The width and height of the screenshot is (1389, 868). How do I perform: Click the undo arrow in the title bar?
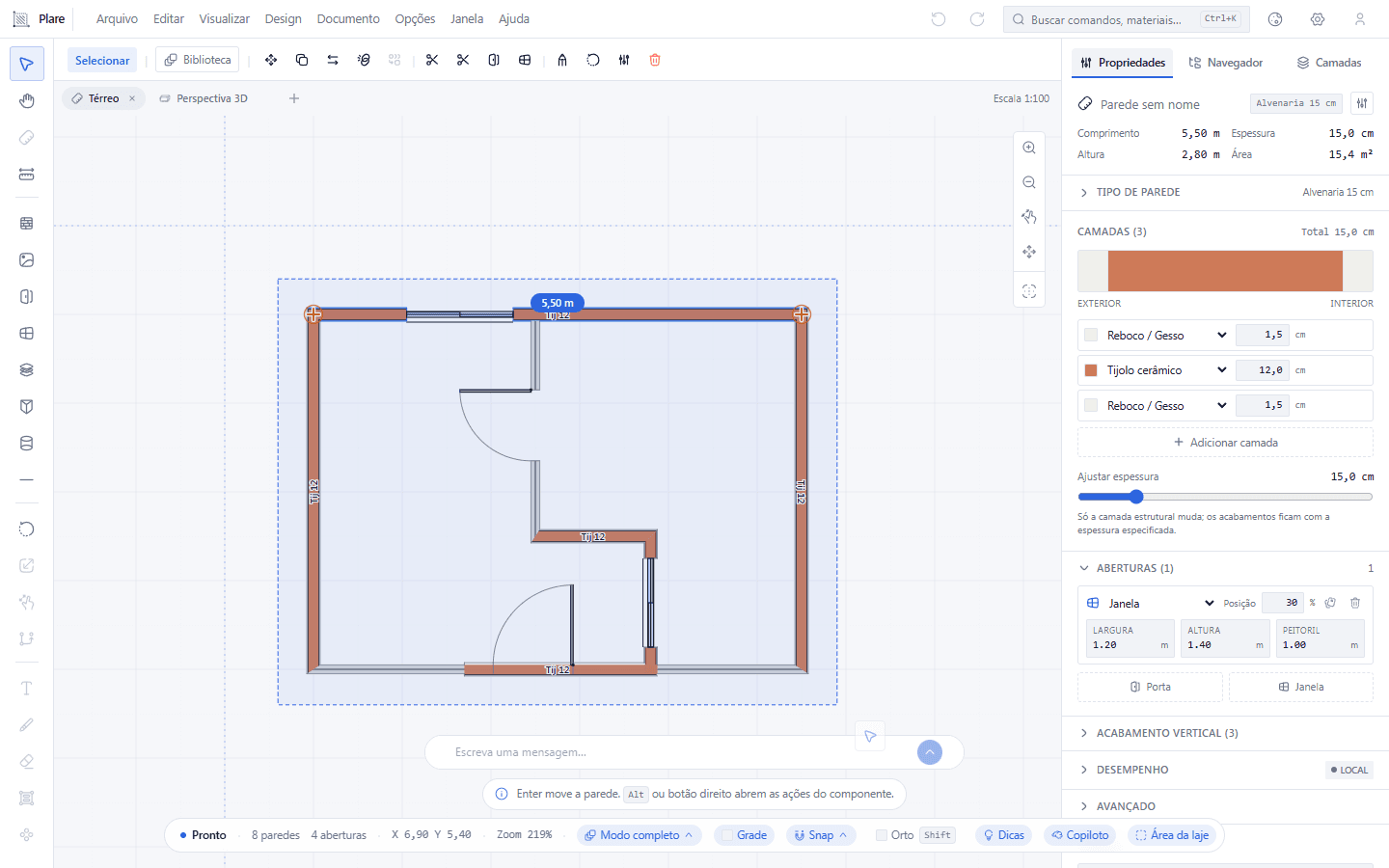939,19
